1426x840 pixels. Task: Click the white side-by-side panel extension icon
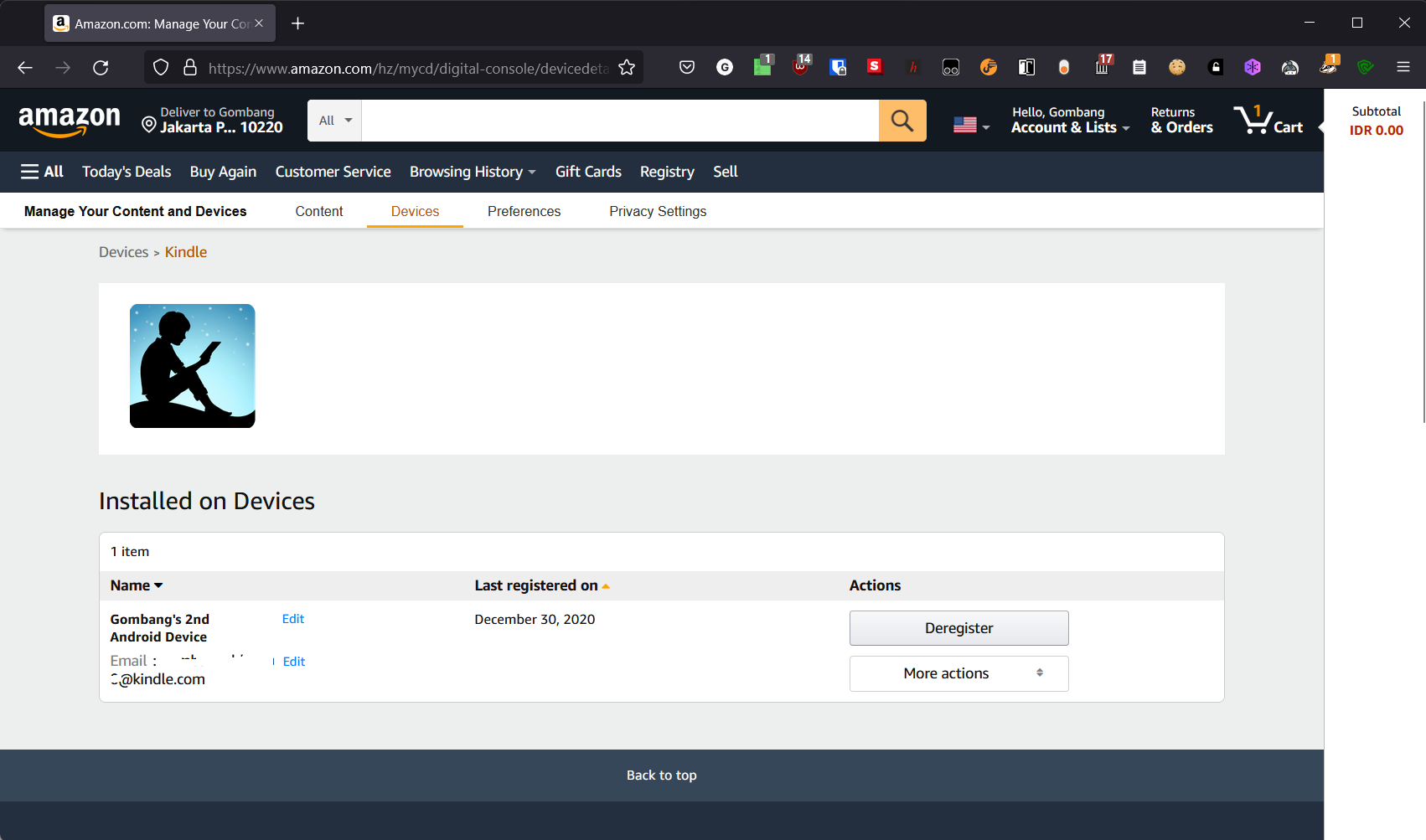[1026, 68]
